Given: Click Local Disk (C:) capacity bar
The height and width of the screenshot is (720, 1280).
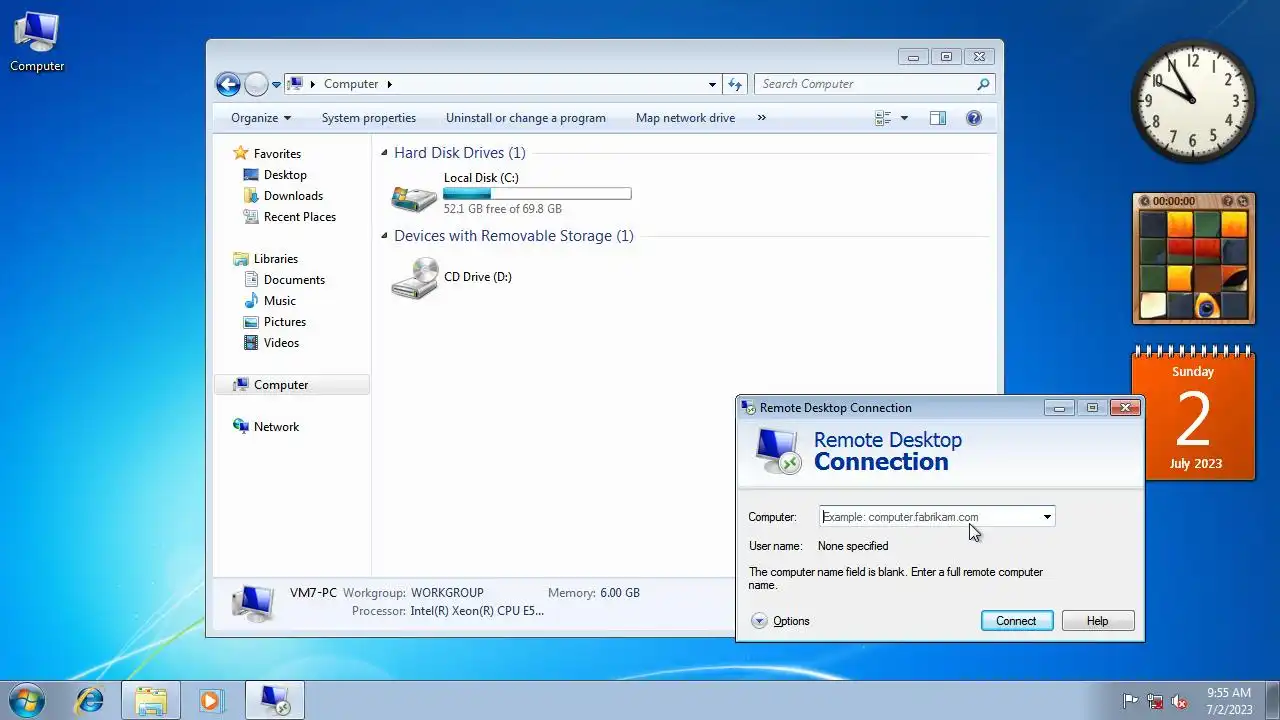Looking at the screenshot, I should [x=537, y=193].
